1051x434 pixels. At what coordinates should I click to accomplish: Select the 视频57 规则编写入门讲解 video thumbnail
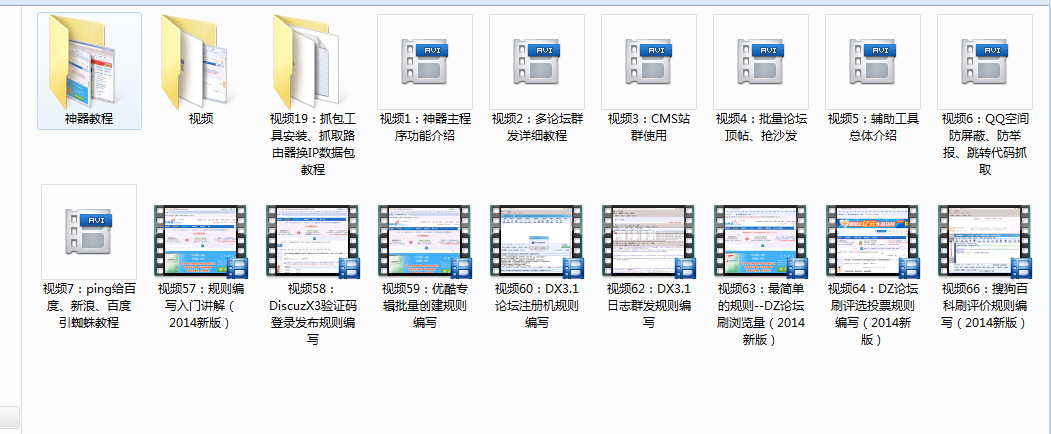click(200, 240)
